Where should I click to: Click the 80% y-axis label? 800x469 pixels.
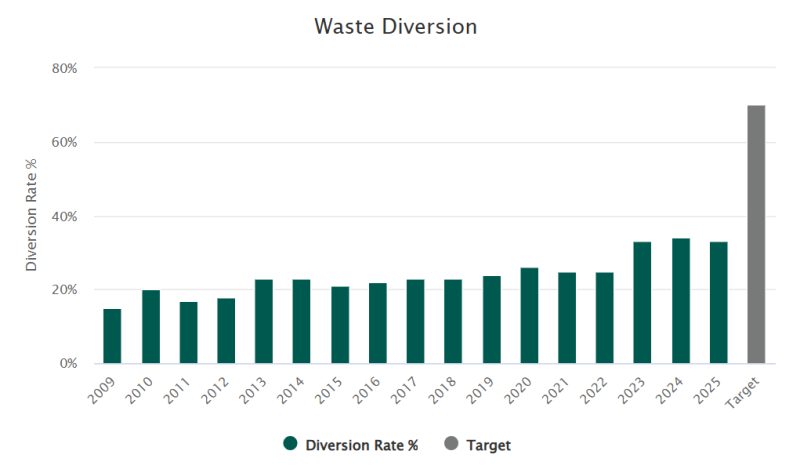[64, 68]
